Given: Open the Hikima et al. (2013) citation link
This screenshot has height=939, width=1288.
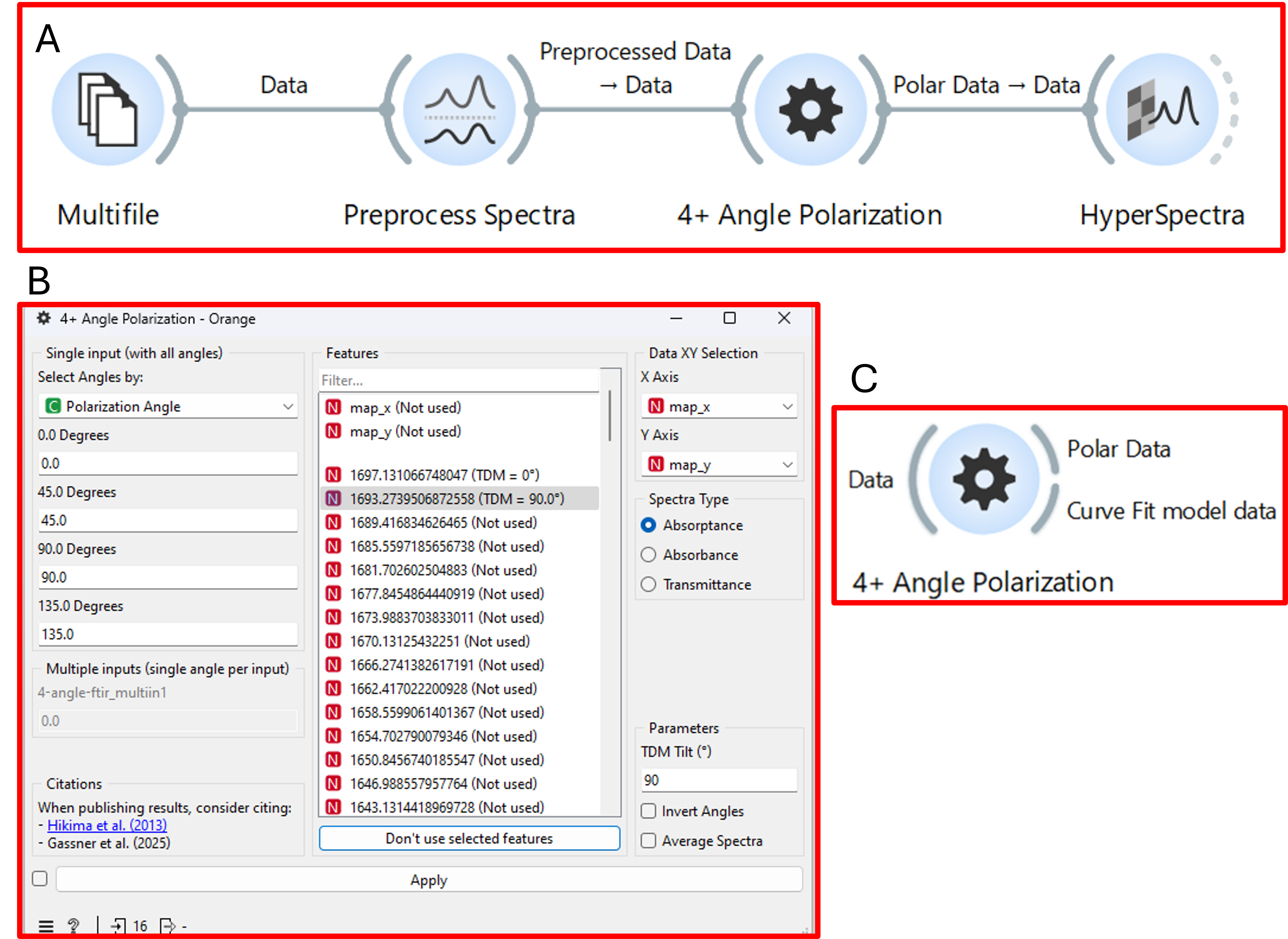Looking at the screenshot, I should point(107,825).
